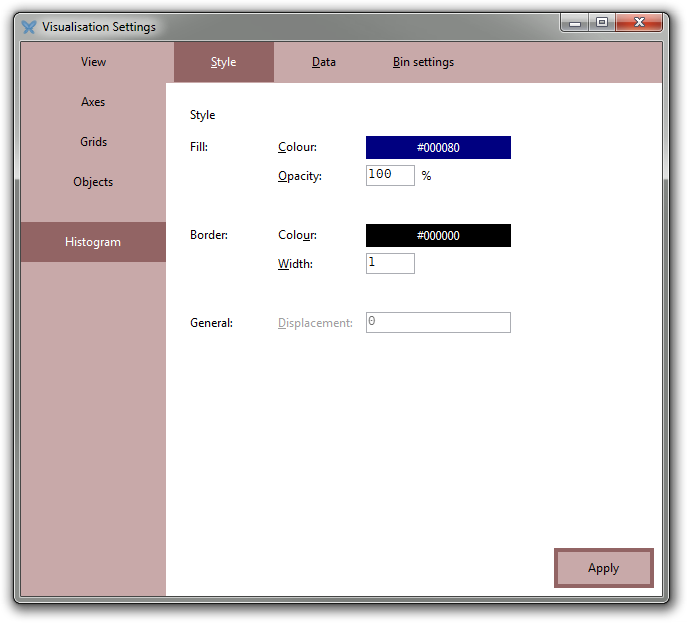Switch to the Style tab
Image resolution: width=687 pixels, height=623 pixels.
click(x=223, y=62)
